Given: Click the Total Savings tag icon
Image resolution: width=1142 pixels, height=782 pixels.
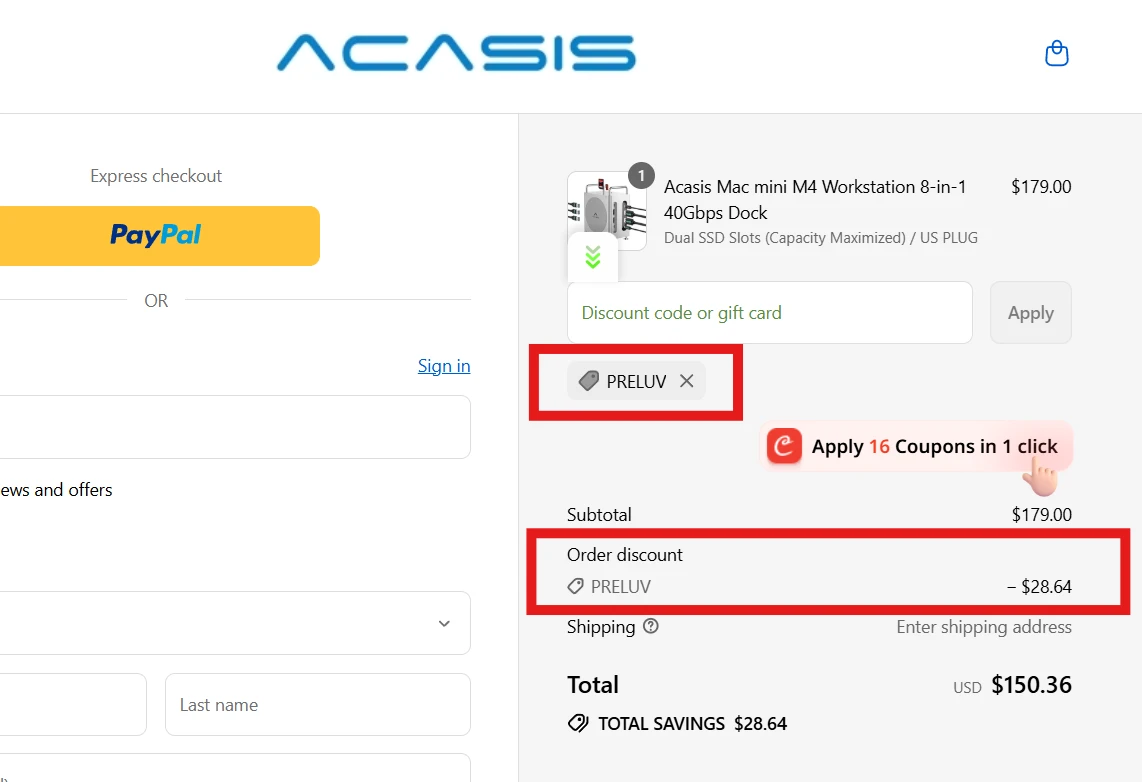Looking at the screenshot, I should (578, 723).
